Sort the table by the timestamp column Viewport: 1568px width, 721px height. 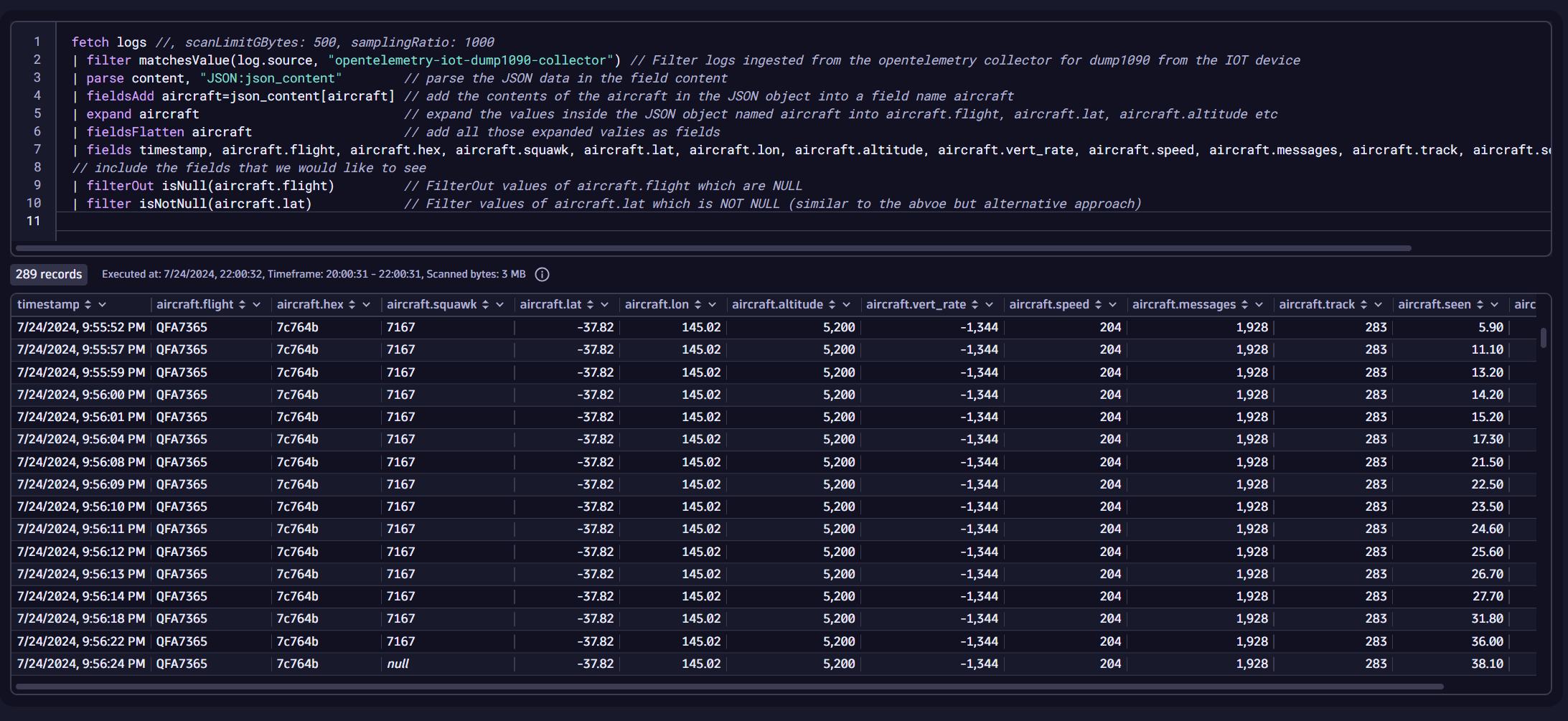pyautogui.click(x=89, y=304)
